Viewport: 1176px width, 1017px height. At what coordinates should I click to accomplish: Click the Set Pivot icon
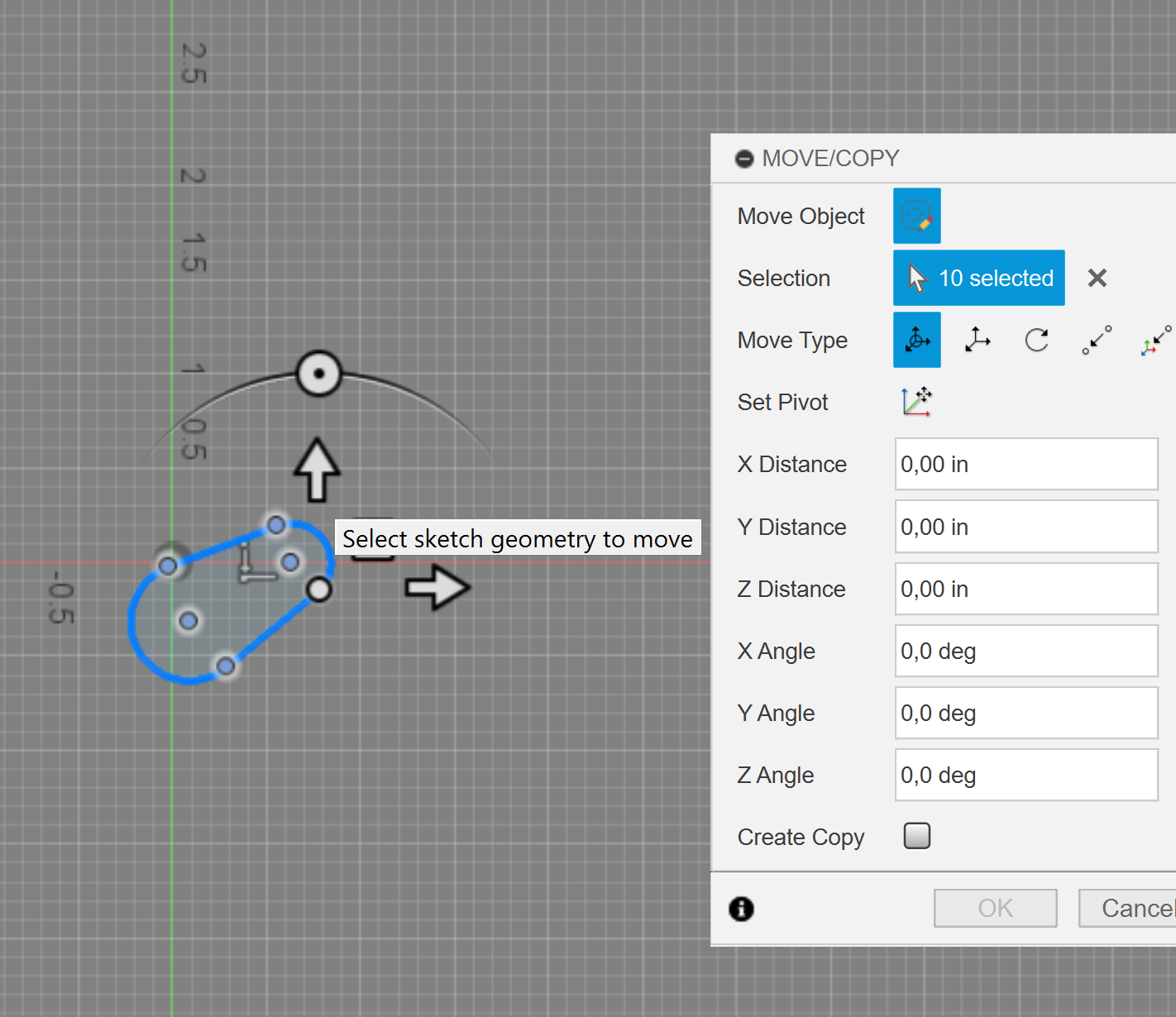tap(917, 402)
